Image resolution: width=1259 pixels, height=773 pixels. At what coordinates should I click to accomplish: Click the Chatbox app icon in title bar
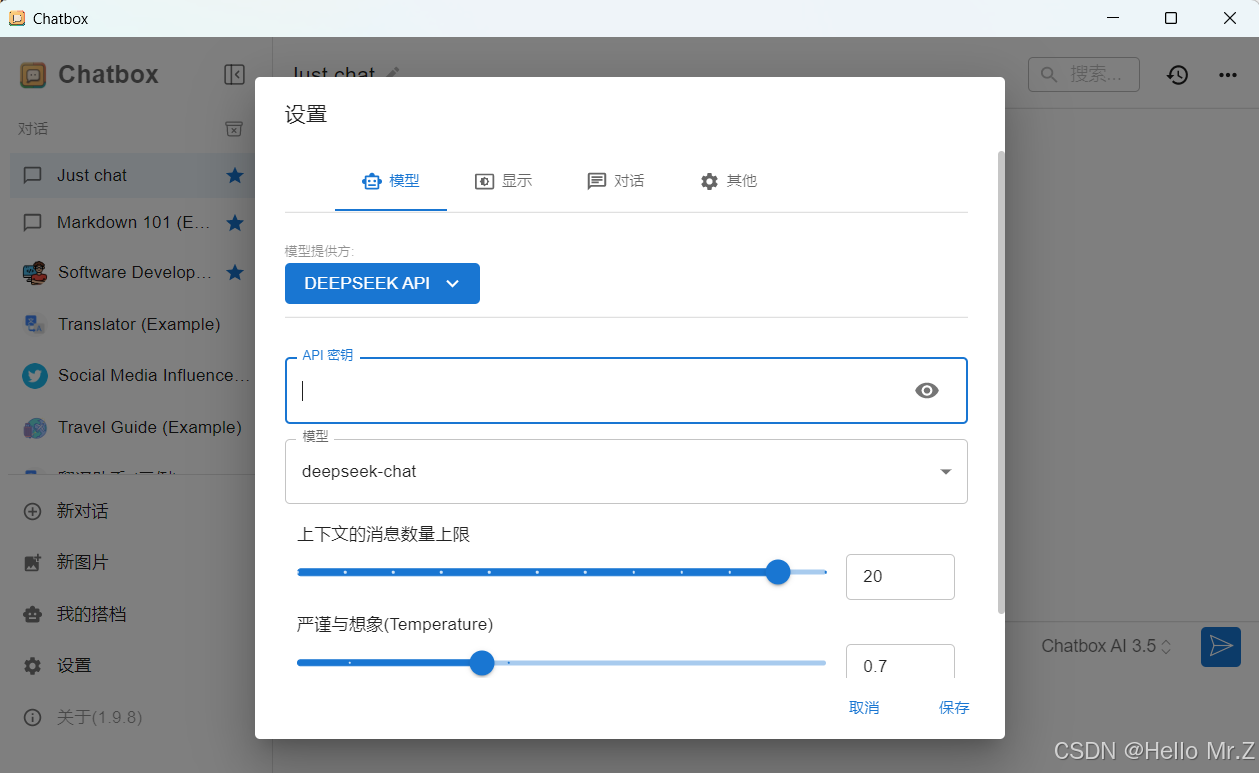[x=17, y=18]
